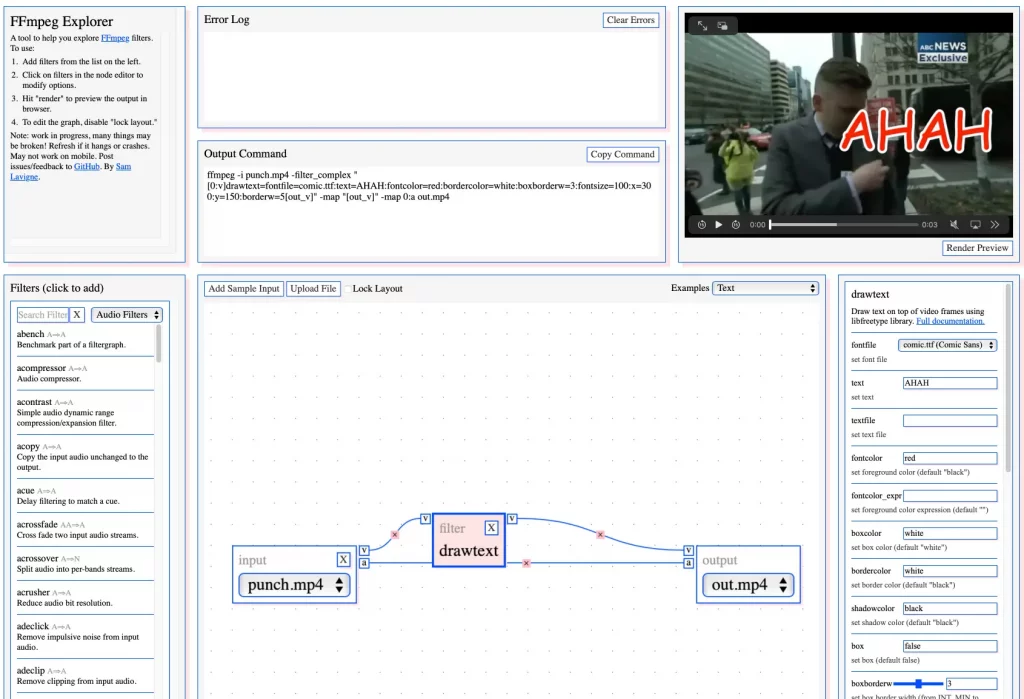Mute the video preview audio
Viewport: 1024px width, 699px height.
click(x=954, y=225)
